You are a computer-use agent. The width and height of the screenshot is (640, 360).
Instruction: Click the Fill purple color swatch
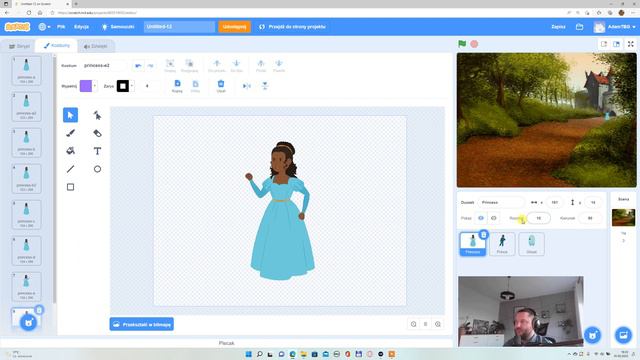click(86, 86)
